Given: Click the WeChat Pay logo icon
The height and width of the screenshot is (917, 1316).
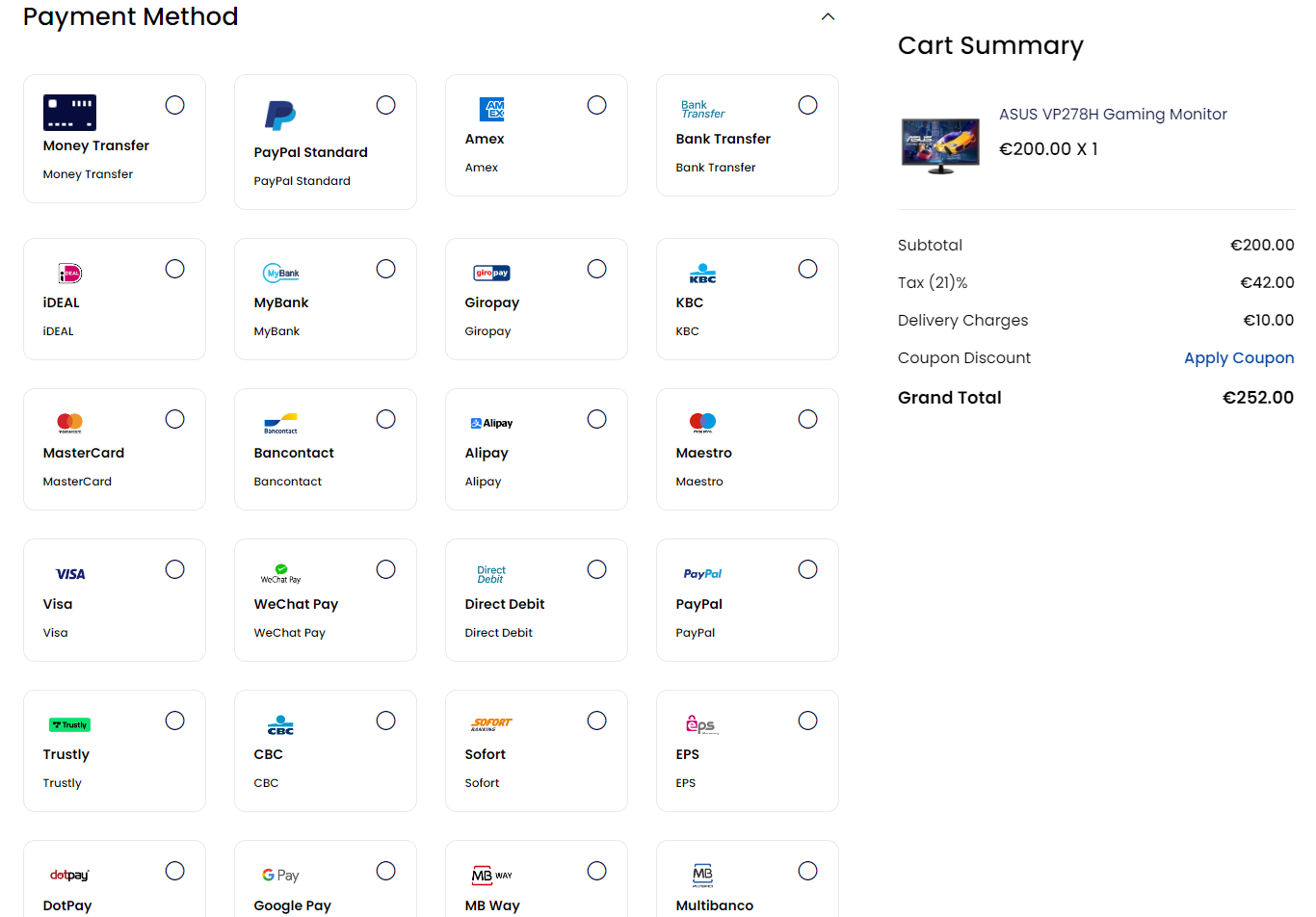Looking at the screenshot, I should point(281,574).
